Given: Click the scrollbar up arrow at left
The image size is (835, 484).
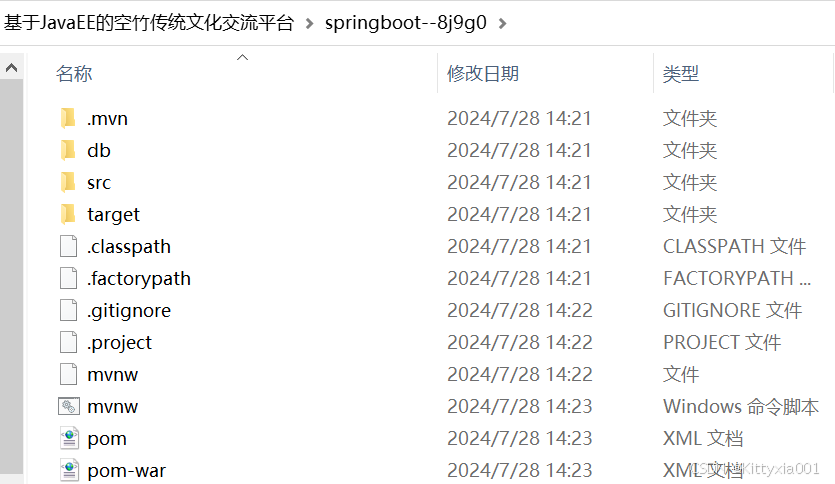Looking at the screenshot, I should point(12,68).
